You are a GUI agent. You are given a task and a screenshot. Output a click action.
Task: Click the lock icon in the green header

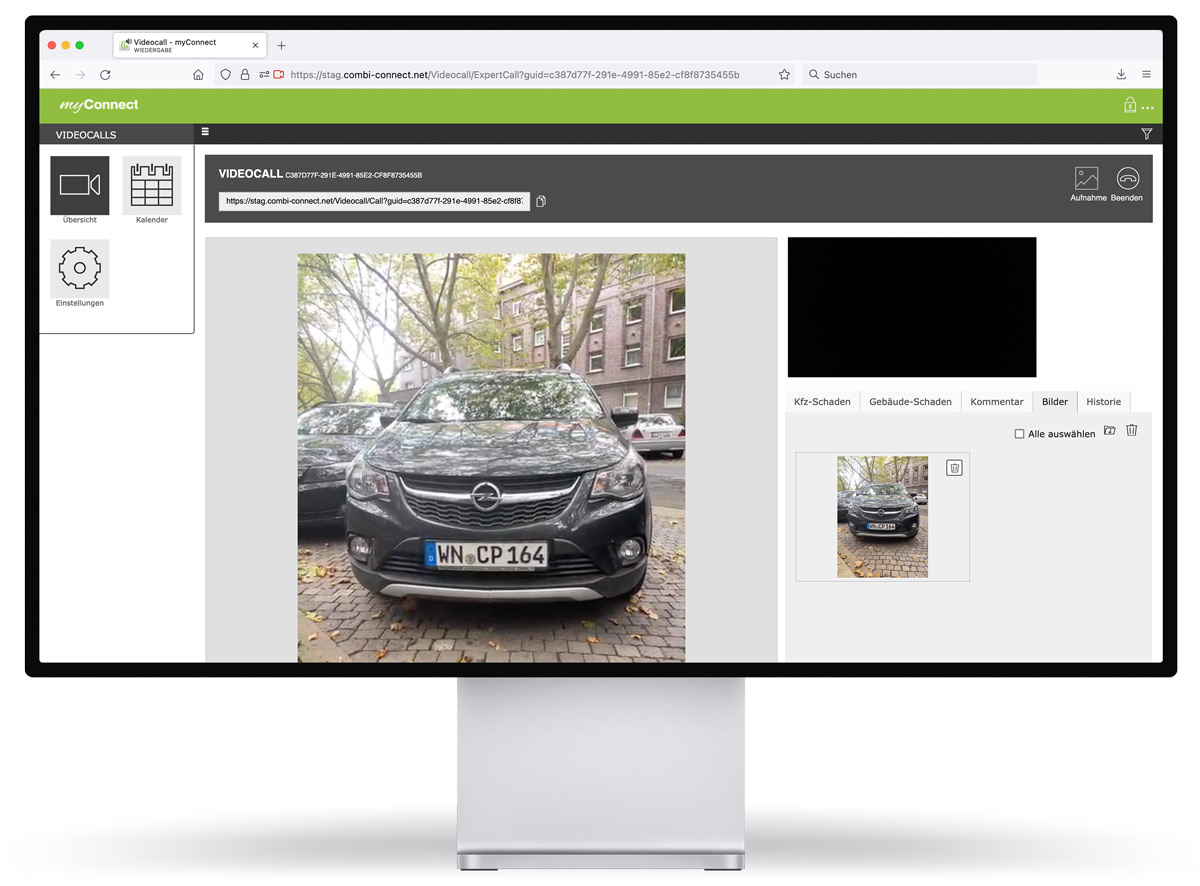point(1130,105)
